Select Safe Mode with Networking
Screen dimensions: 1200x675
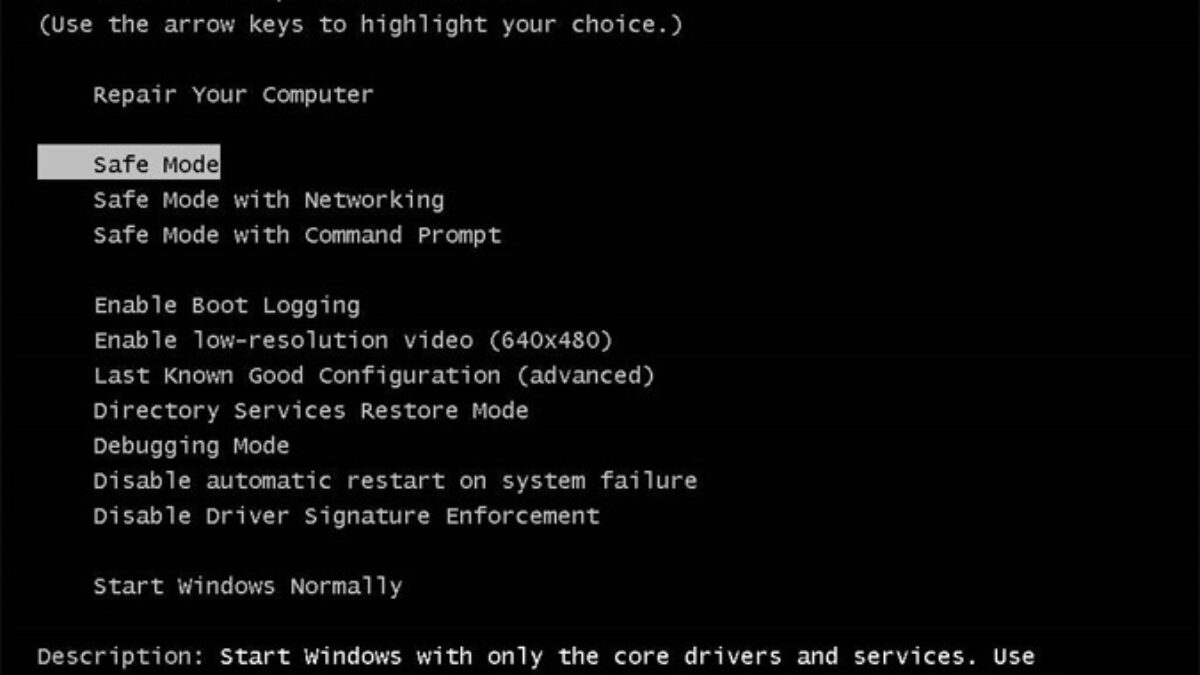tap(268, 200)
